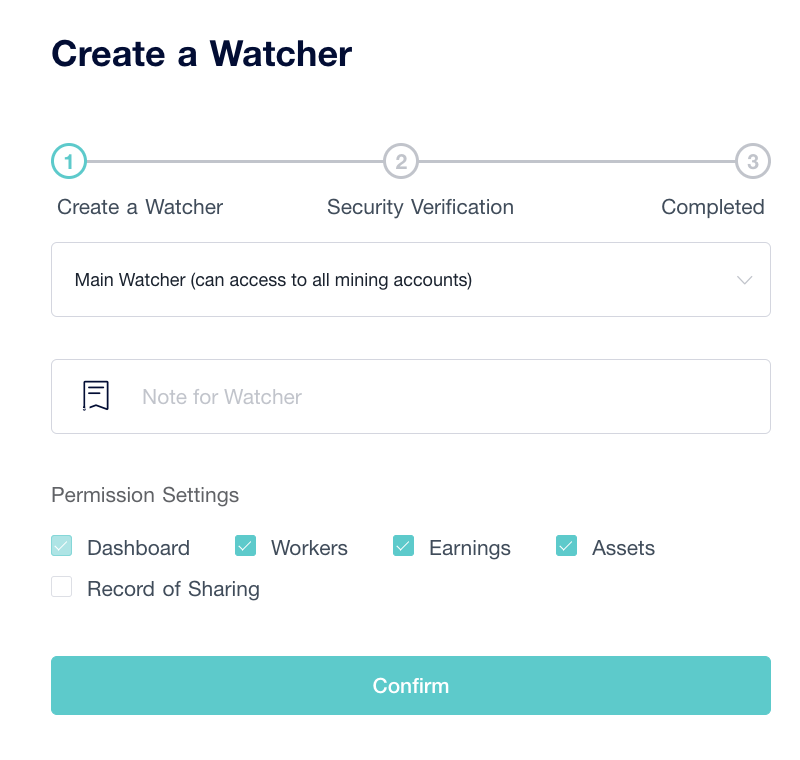Click the Assets label text

tap(623, 548)
